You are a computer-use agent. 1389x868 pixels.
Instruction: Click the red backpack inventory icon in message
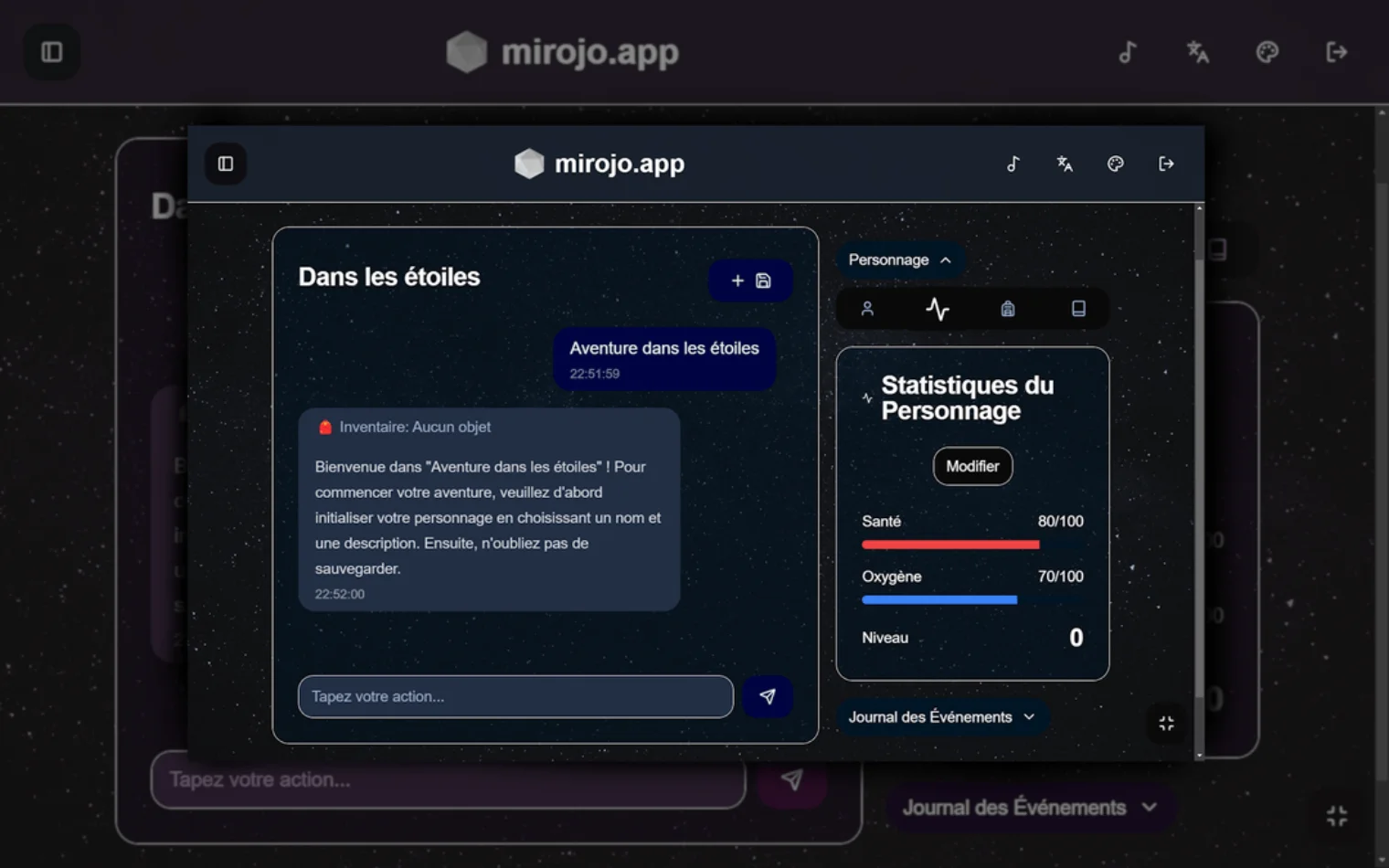(x=324, y=427)
